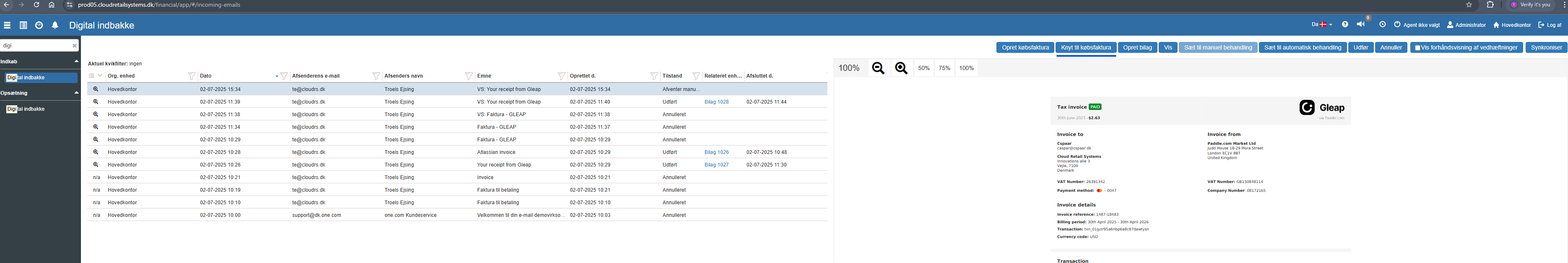Select Digital indbakke under Indkøb

coord(42,78)
